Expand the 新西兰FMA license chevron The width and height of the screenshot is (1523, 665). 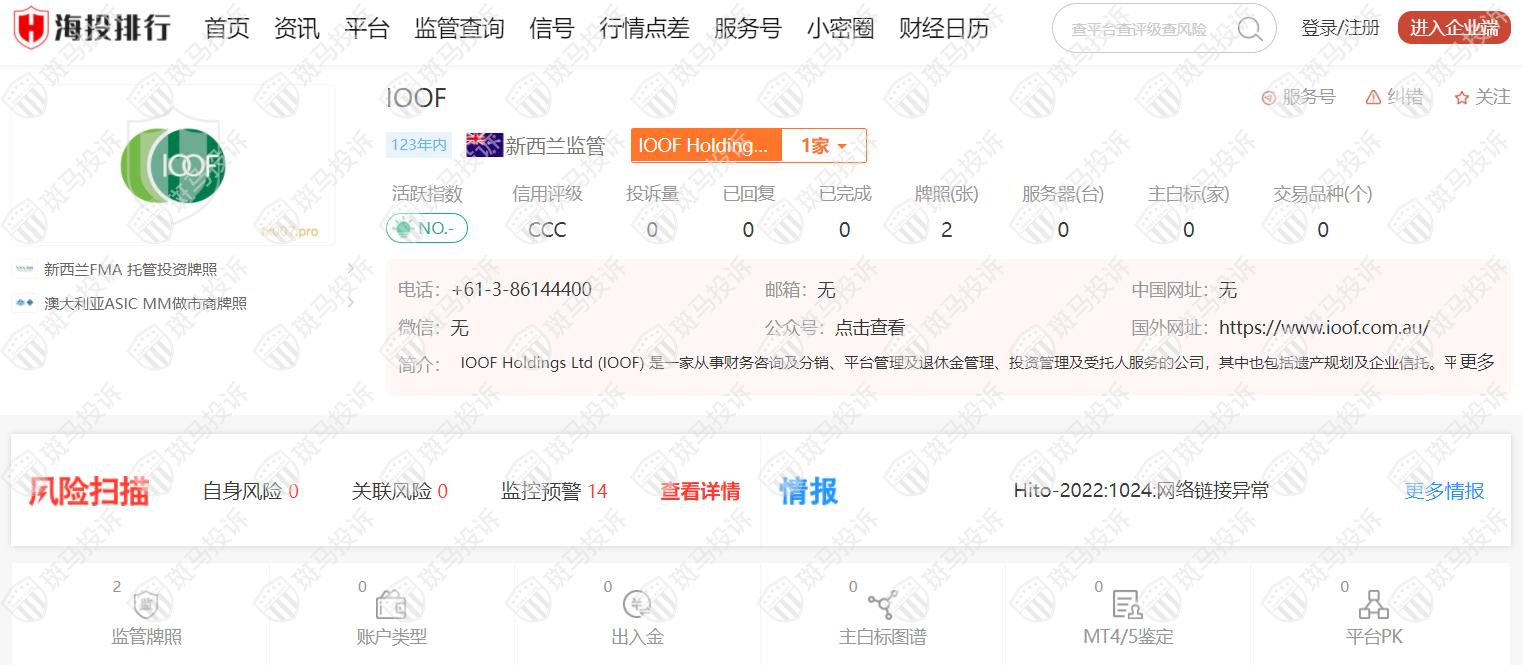click(351, 269)
